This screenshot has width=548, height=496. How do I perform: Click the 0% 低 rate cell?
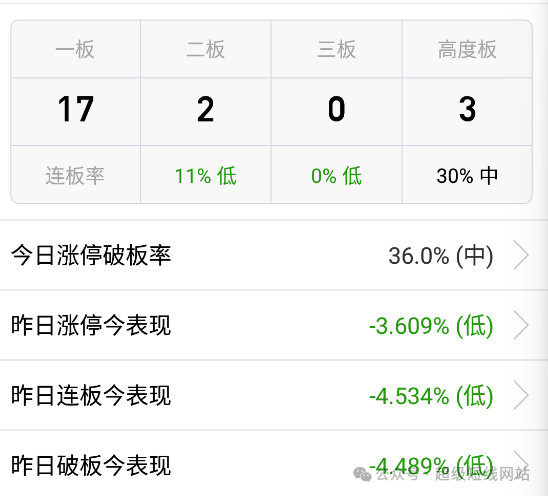337,175
